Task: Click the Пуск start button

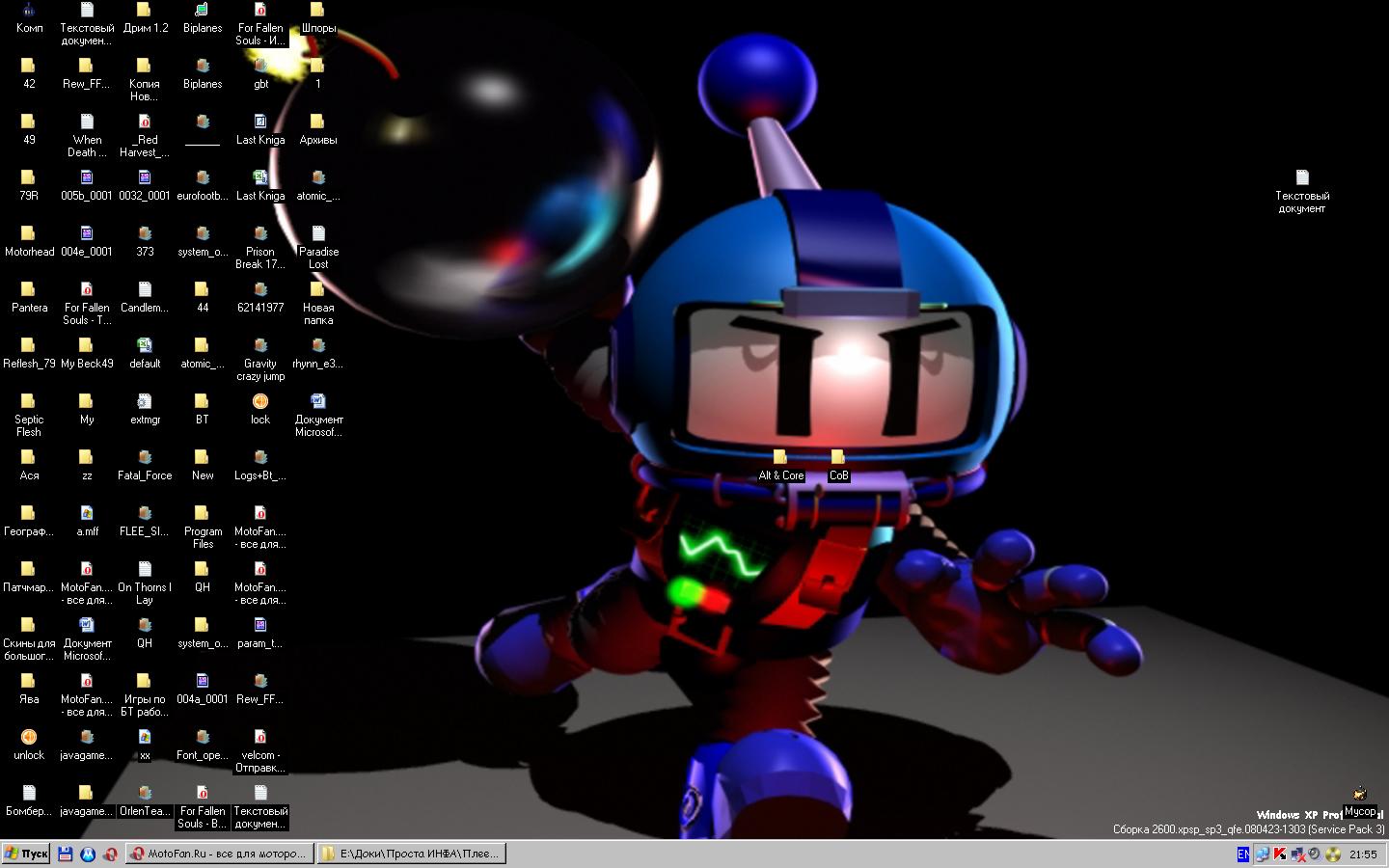Action: pos(26,854)
